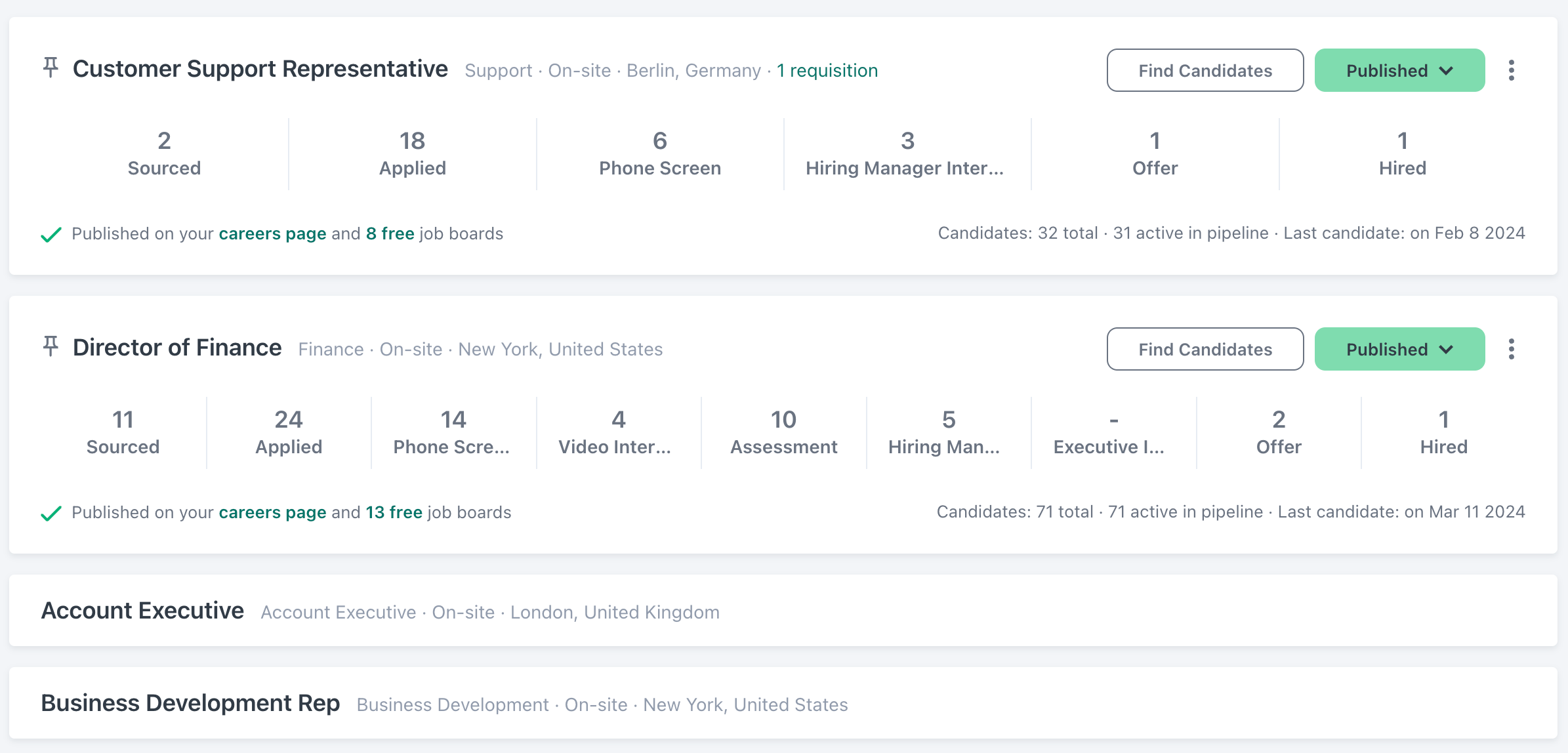Find Candidates for Customer Support Representative
Image resolution: width=1568 pixels, height=753 pixels.
coord(1205,70)
